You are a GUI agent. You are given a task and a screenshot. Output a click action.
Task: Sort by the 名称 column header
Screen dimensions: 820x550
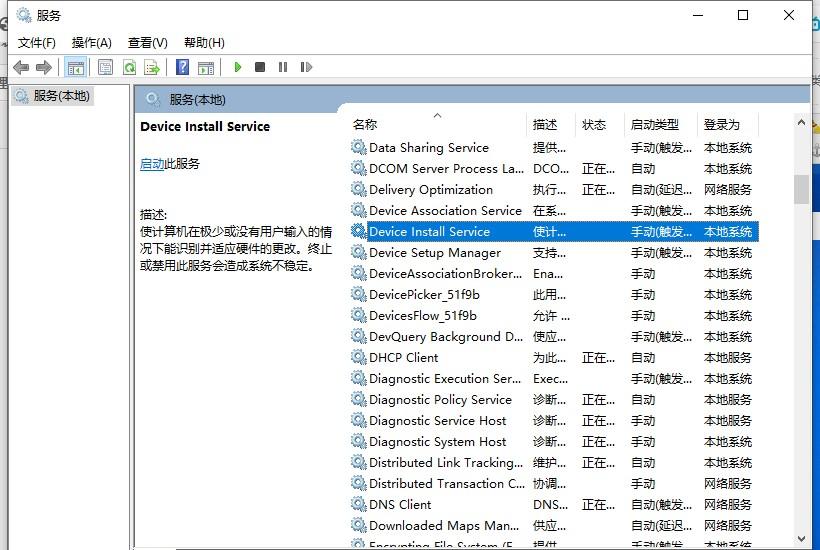(x=437, y=124)
